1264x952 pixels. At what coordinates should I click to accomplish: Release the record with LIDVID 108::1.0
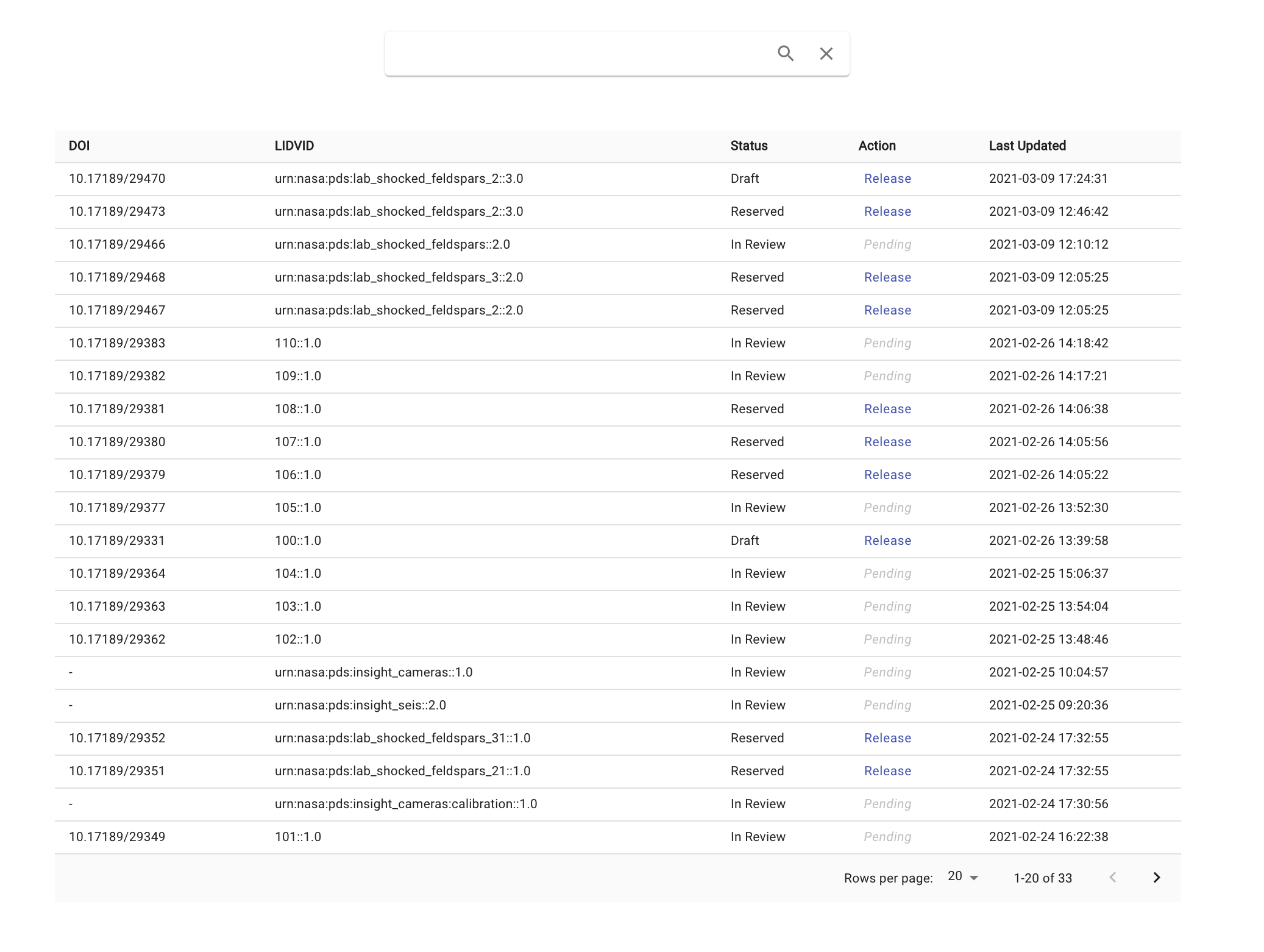coord(887,409)
